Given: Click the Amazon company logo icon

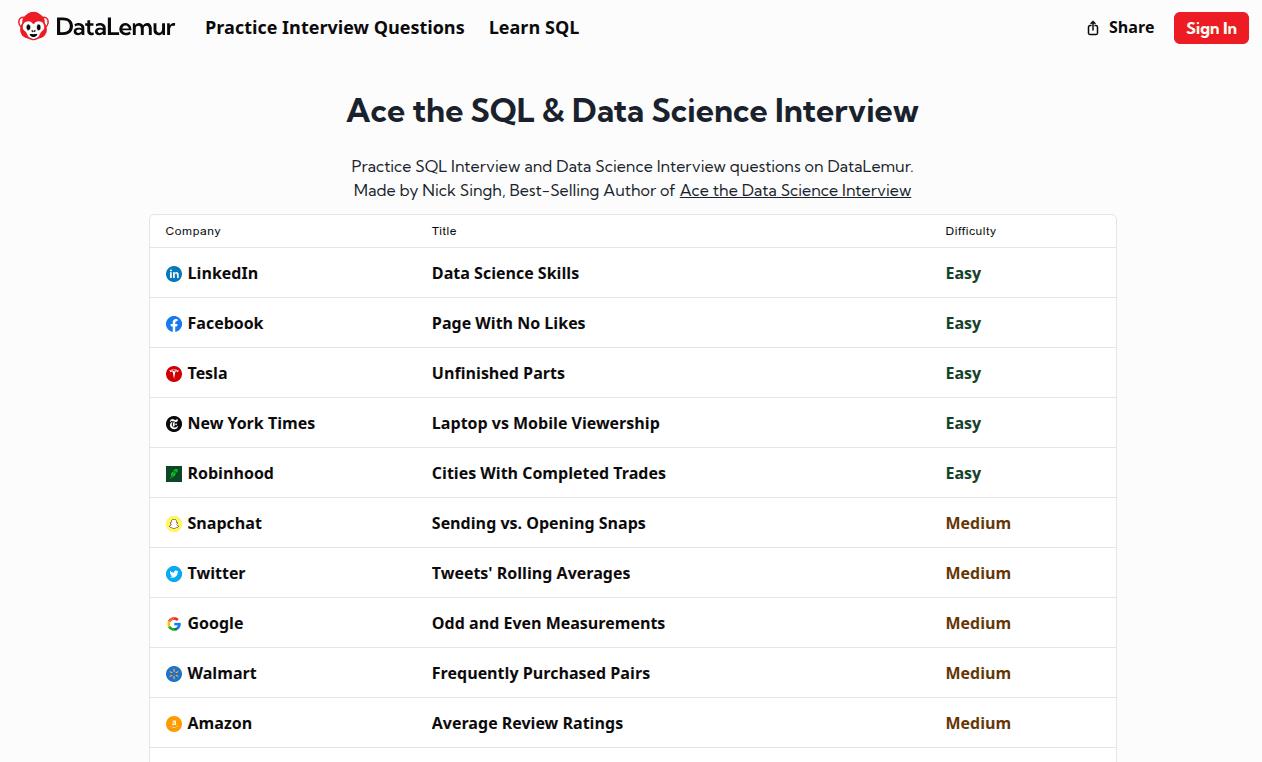Looking at the screenshot, I should [x=174, y=724].
